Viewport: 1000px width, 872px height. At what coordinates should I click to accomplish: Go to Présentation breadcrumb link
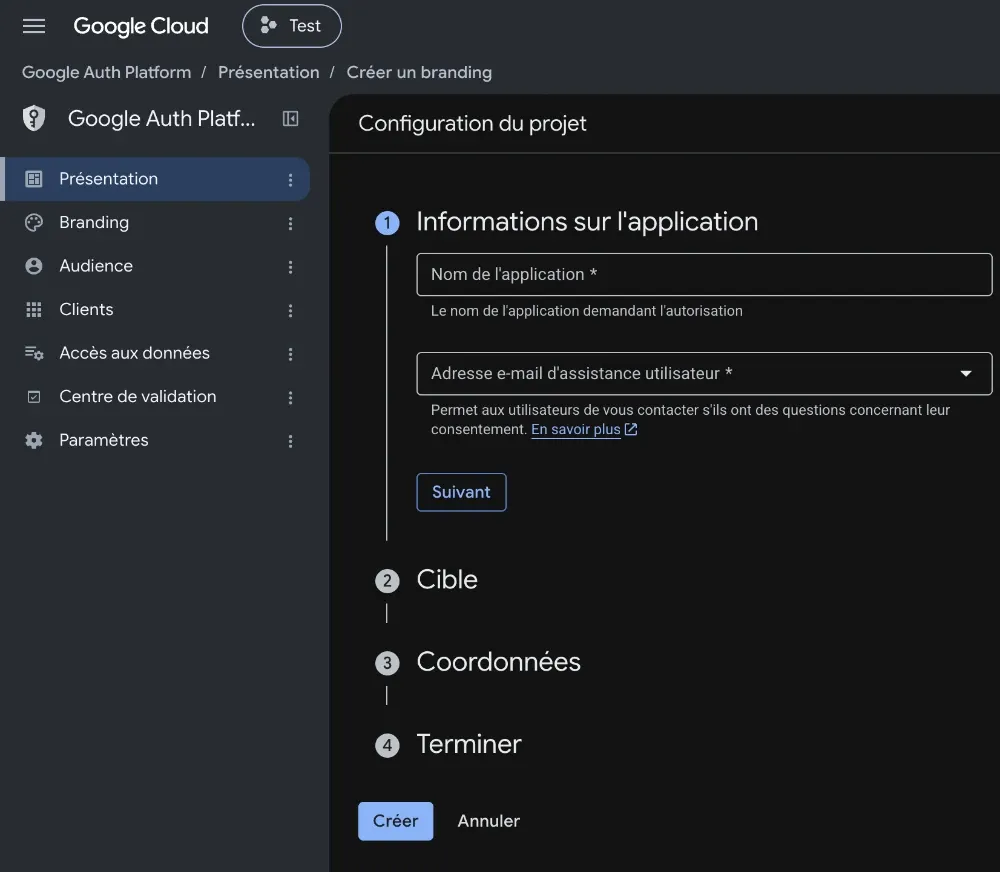[x=268, y=72]
